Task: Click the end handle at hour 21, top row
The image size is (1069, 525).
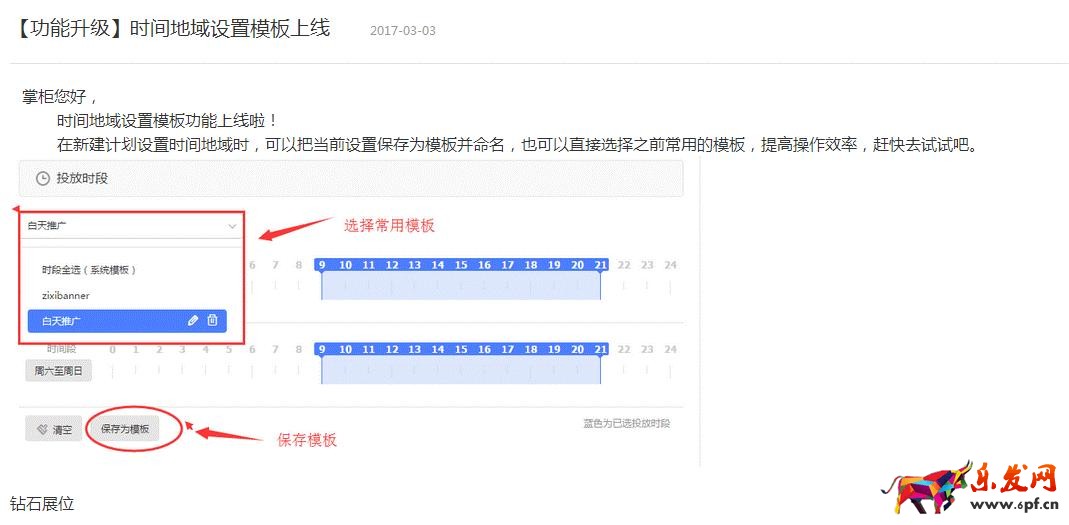Action: click(x=600, y=265)
